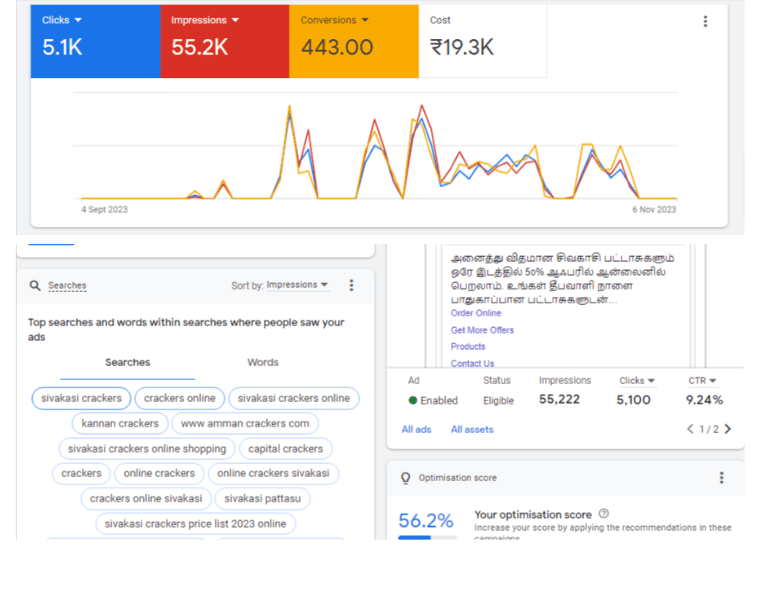Go to previous ad with left chevron
This screenshot has width=760, height=600.
(690, 429)
